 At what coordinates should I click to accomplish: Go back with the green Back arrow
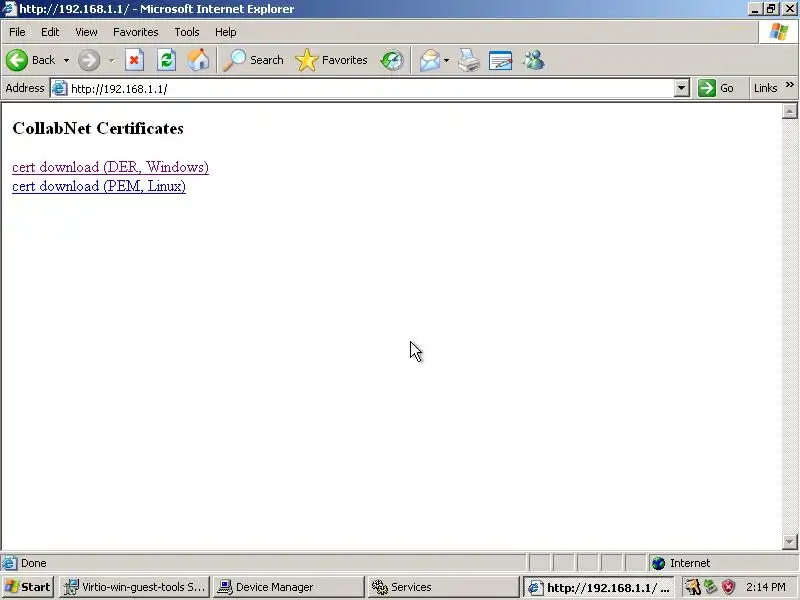click(x=31, y=60)
